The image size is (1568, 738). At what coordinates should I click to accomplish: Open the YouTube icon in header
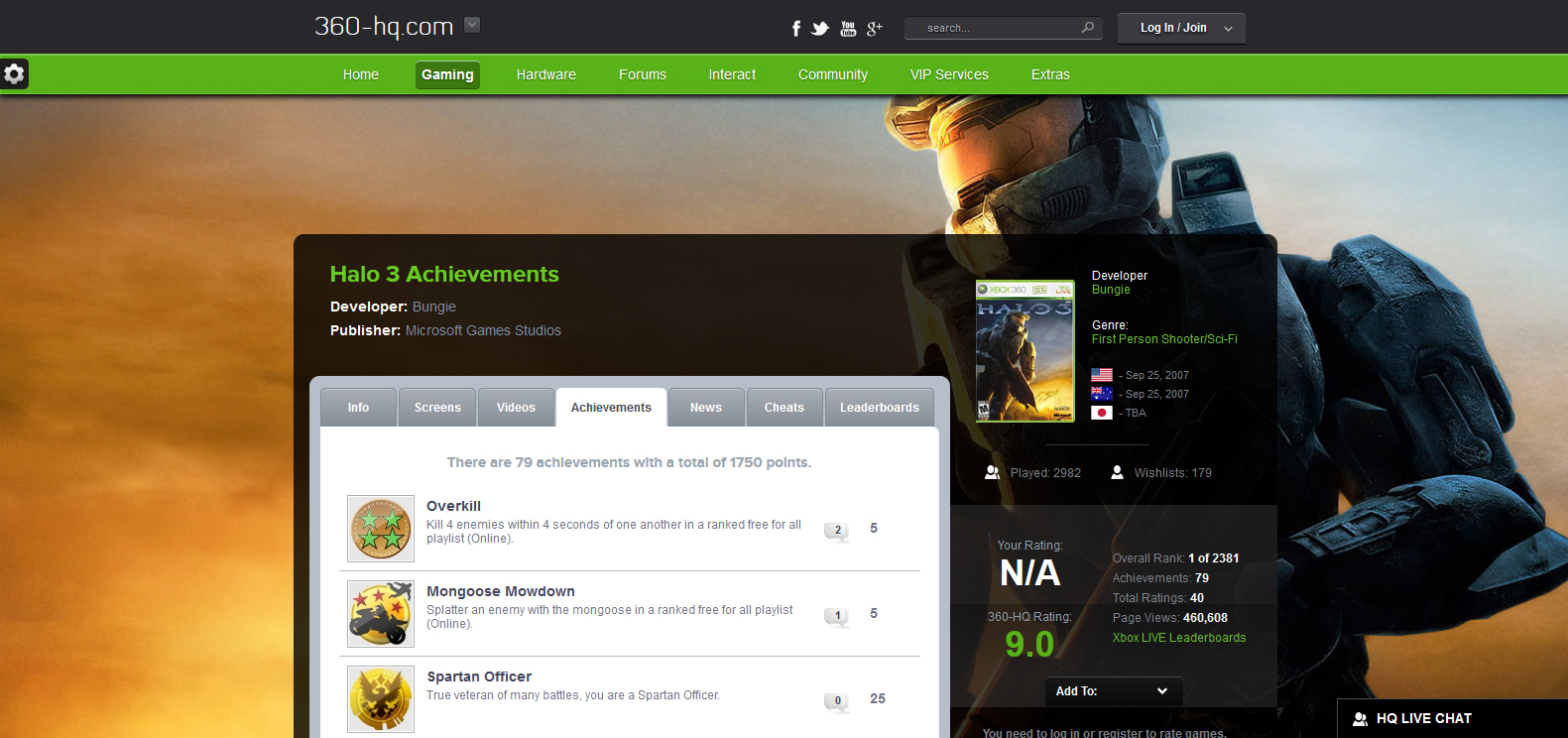coord(848,29)
